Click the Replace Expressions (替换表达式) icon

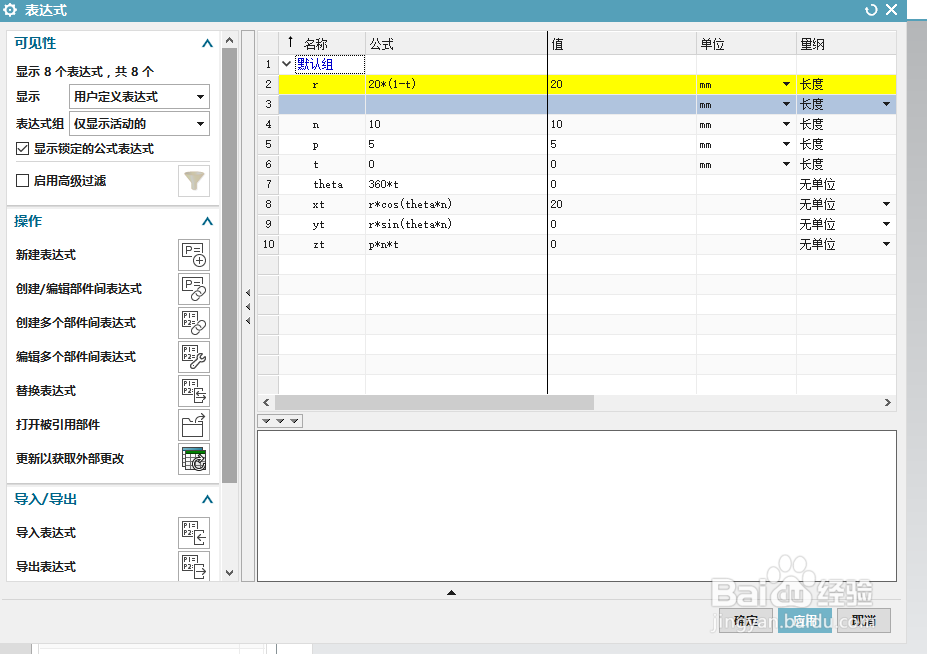194,391
